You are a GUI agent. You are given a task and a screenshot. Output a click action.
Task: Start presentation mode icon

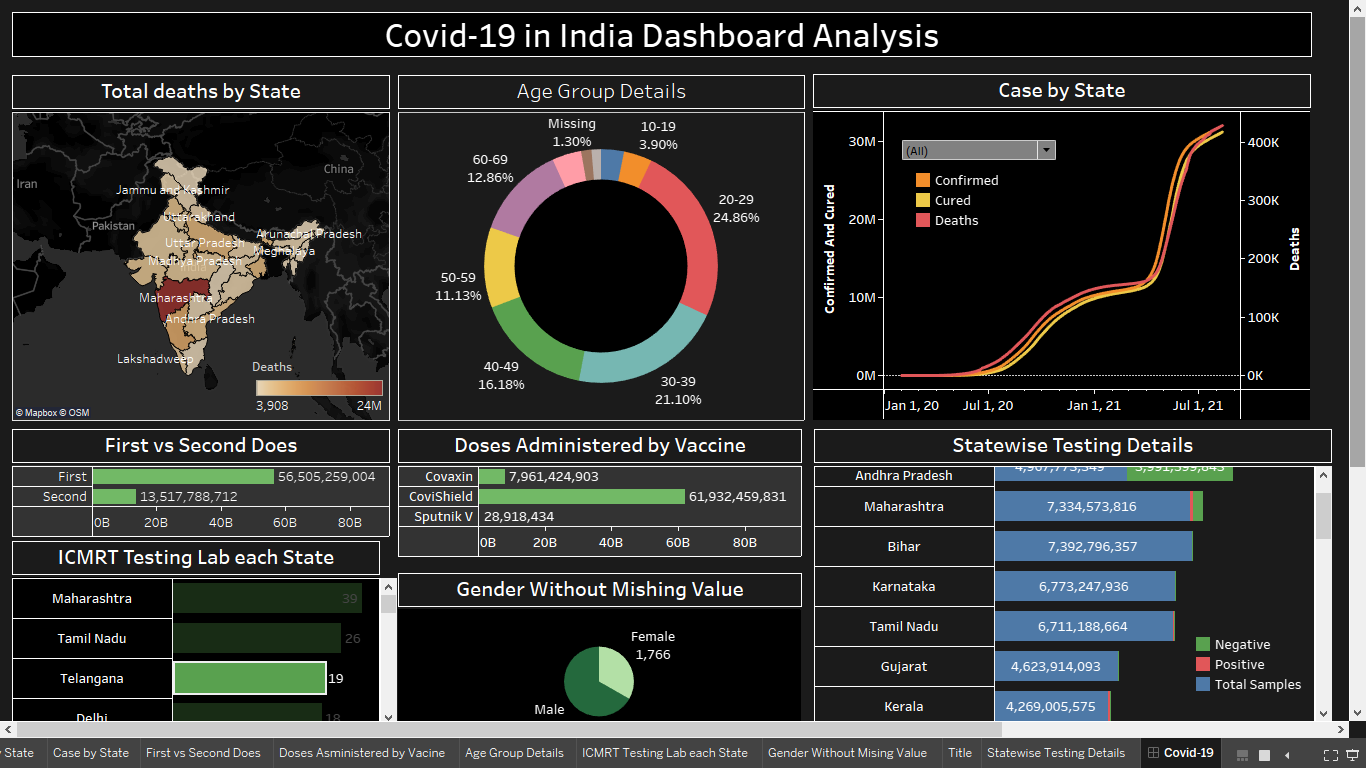pyautogui.click(x=1352, y=754)
